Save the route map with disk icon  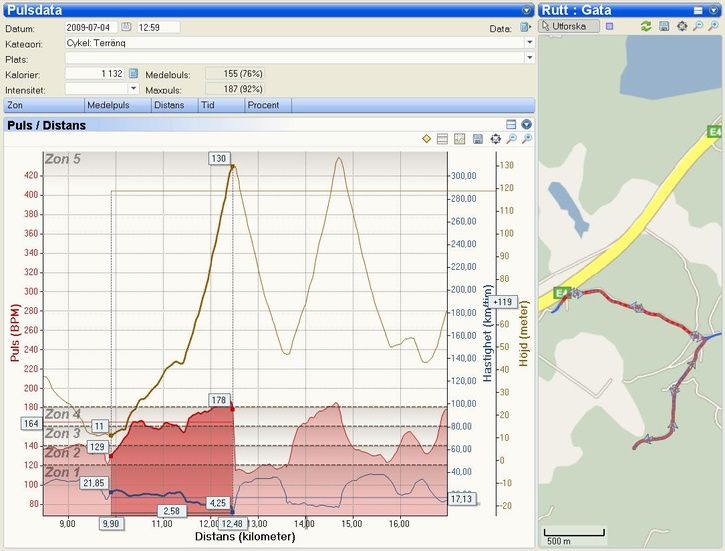click(x=664, y=26)
